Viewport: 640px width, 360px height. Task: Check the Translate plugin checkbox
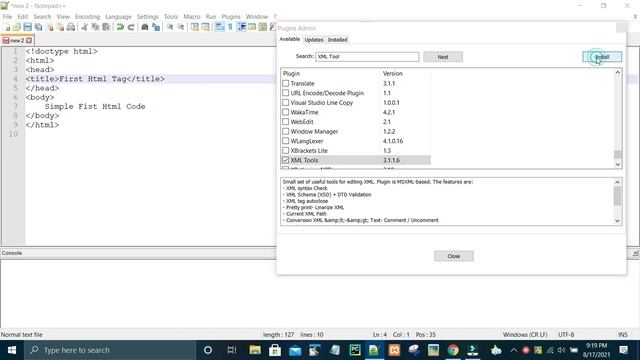[x=286, y=83]
